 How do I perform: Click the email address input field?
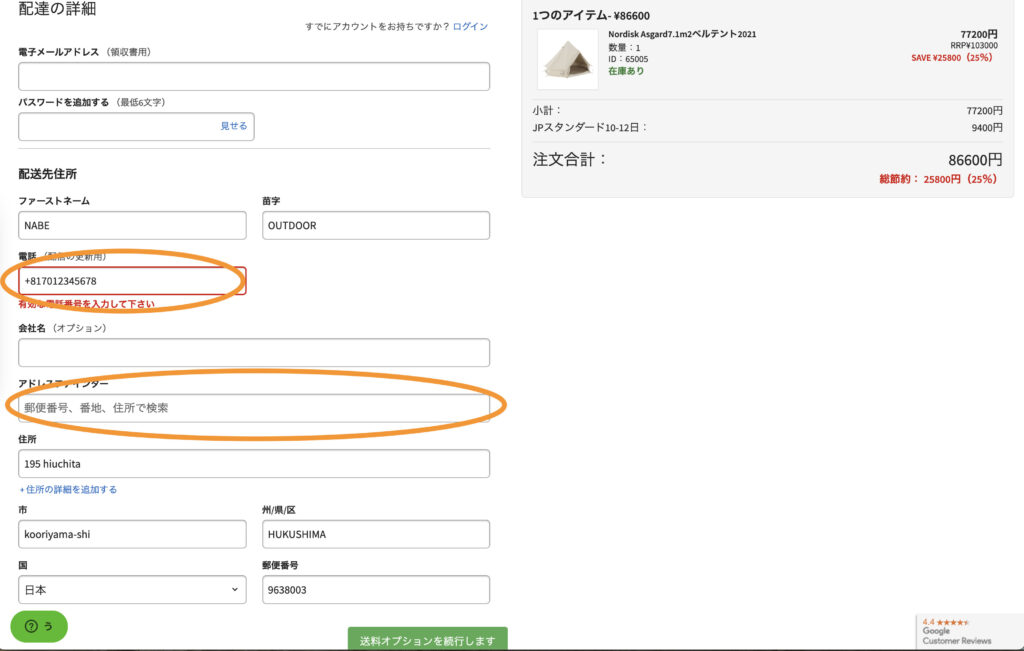click(x=254, y=76)
